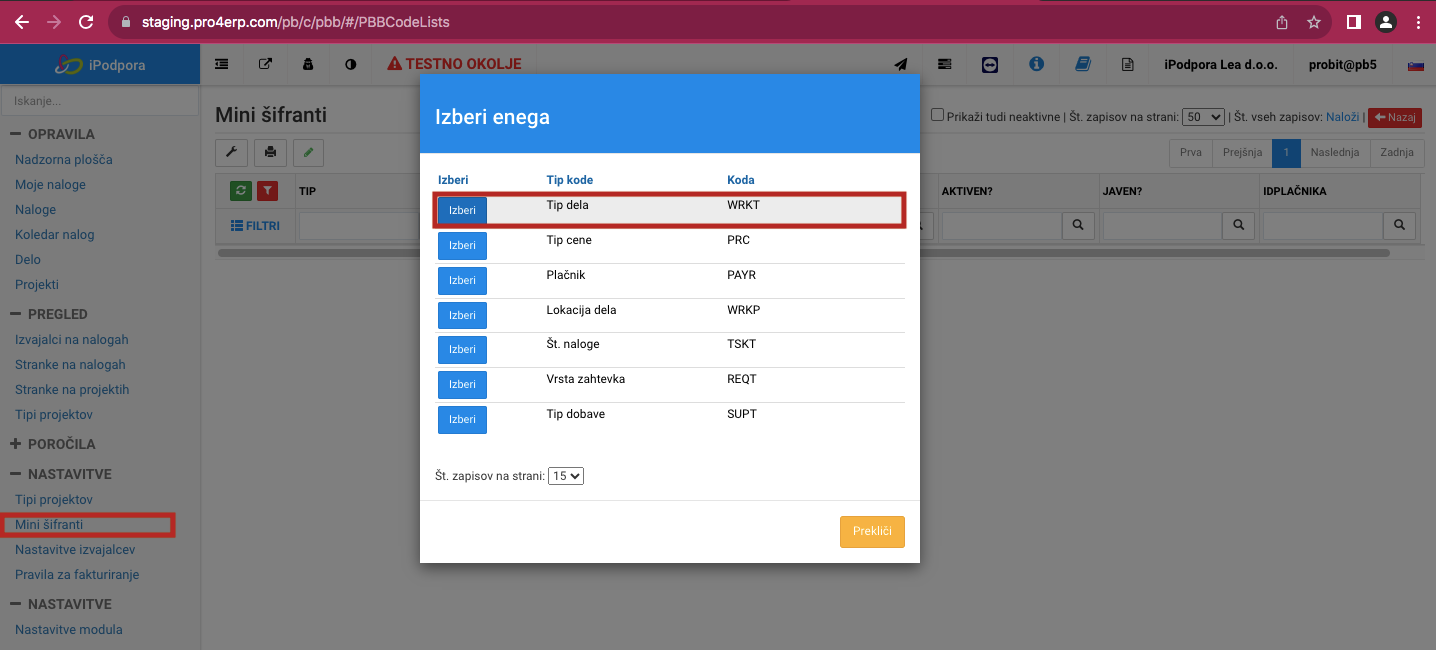
Task: Click the Prekliči cancel button
Action: [872, 531]
